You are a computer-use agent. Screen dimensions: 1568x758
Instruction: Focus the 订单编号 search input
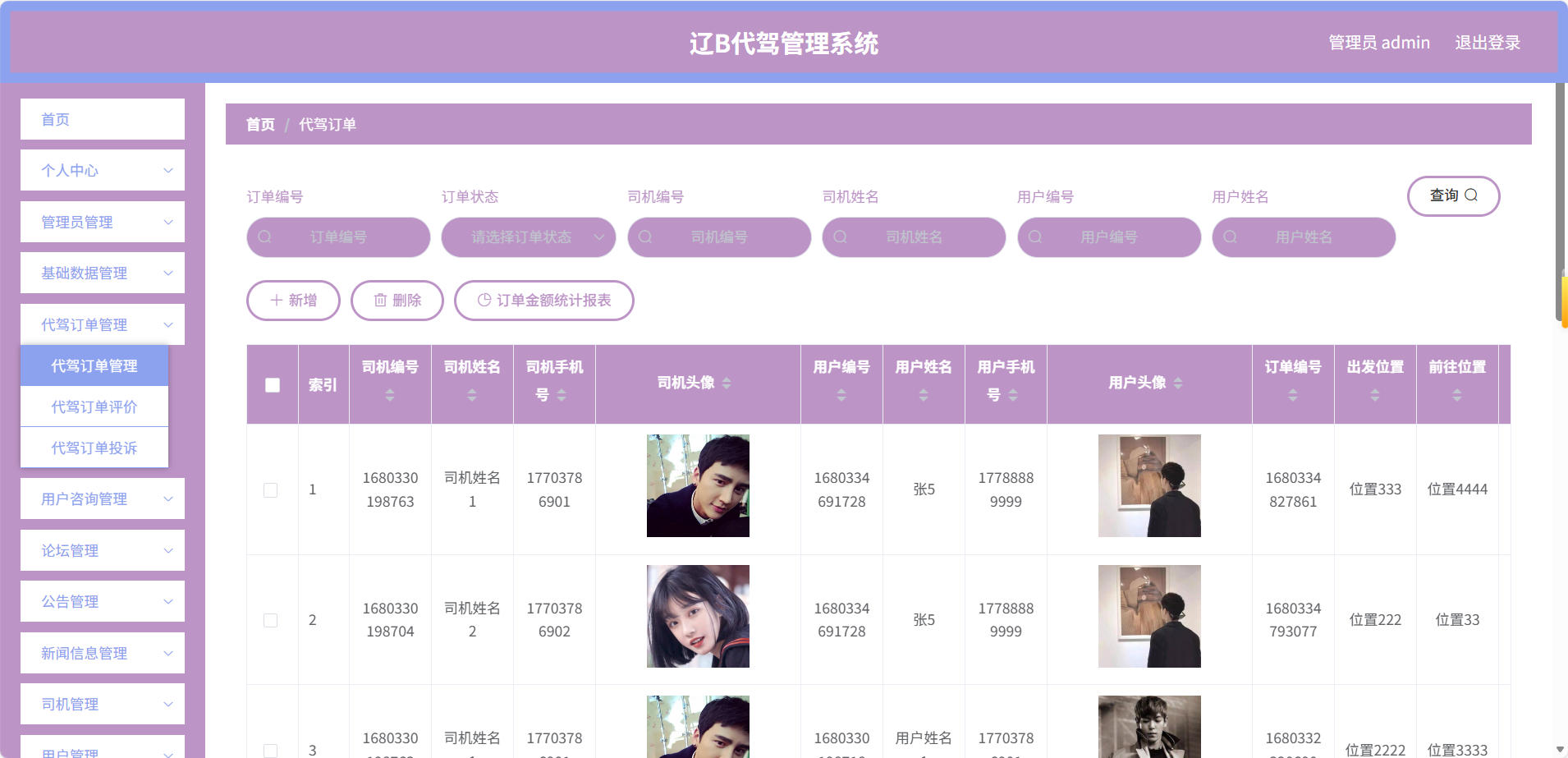(x=338, y=237)
